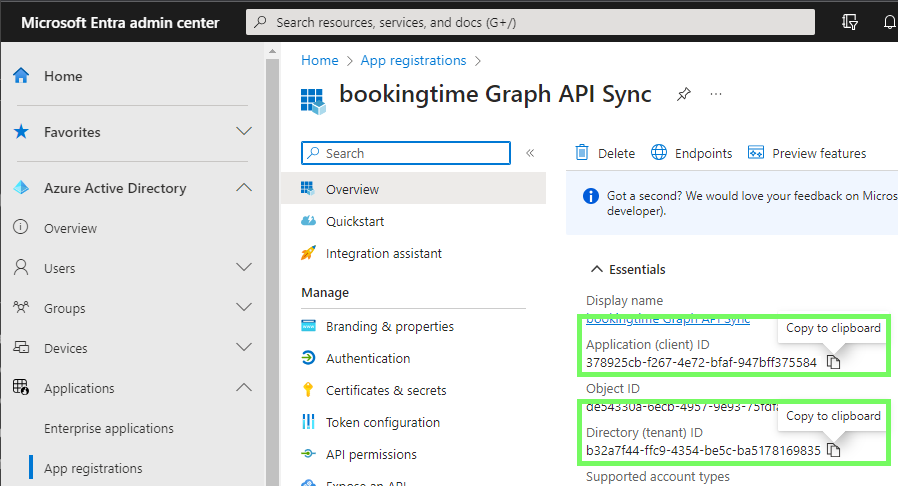Viewport: 898px width, 486px height.
Task: Click the sidebar scroll up arrow
Action: point(272,52)
